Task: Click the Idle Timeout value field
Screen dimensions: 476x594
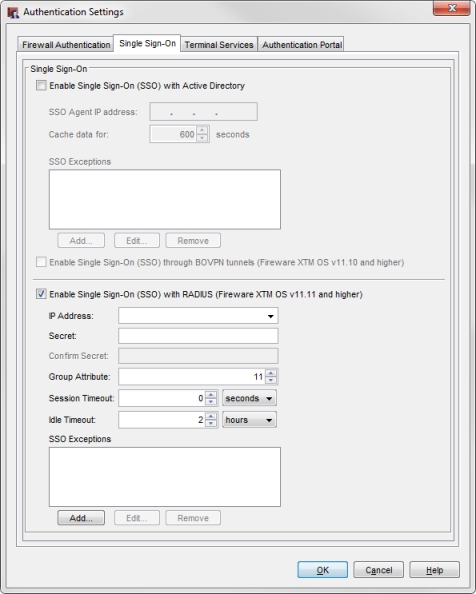Action: click(162, 420)
